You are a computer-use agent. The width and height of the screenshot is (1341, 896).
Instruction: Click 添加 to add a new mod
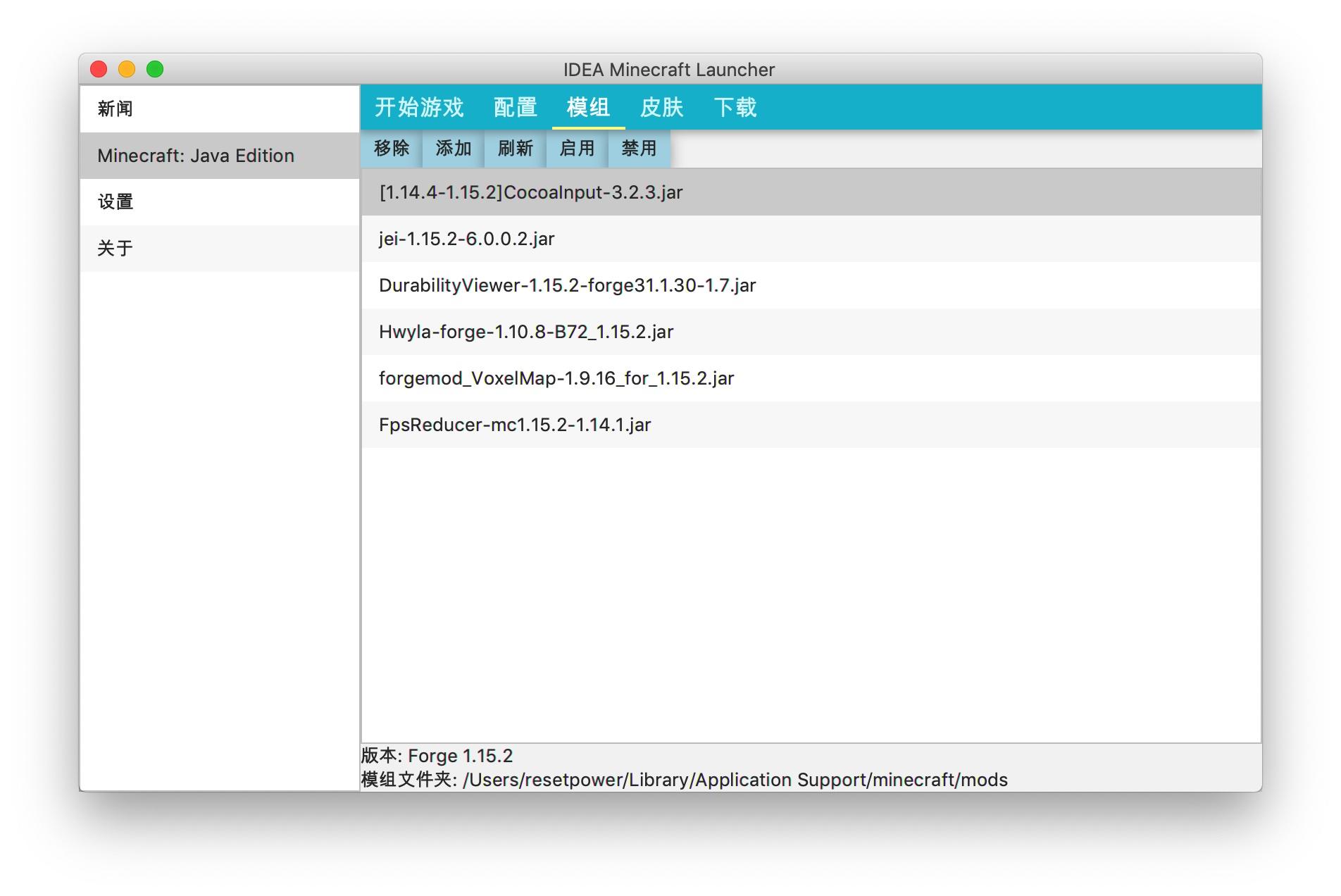tap(453, 149)
